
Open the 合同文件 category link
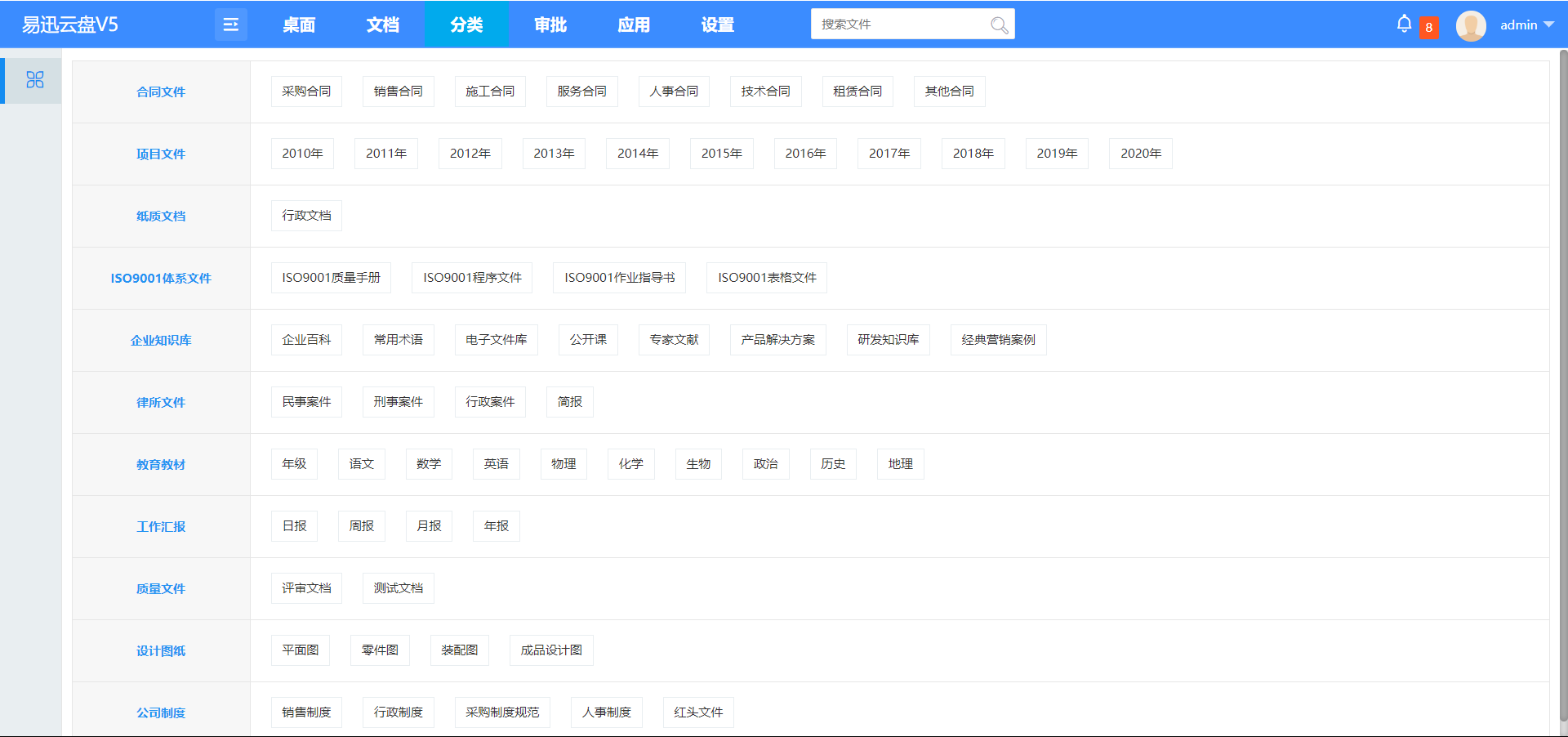[x=161, y=92]
